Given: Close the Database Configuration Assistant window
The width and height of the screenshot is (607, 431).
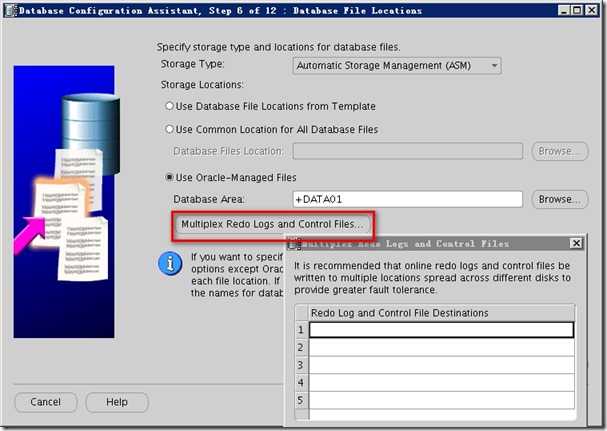Looking at the screenshot, I should pyautogui.click(x=591, y=10).
